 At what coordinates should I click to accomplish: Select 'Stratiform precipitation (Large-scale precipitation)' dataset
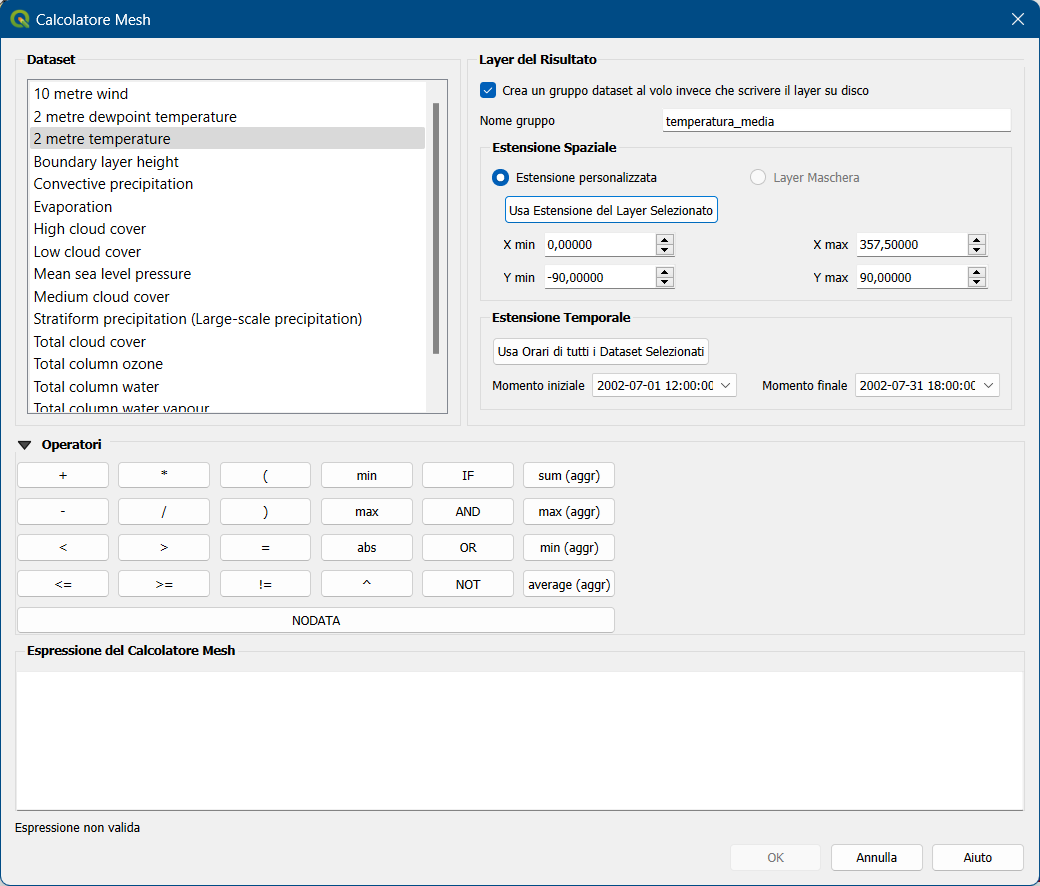pos(228,319)
